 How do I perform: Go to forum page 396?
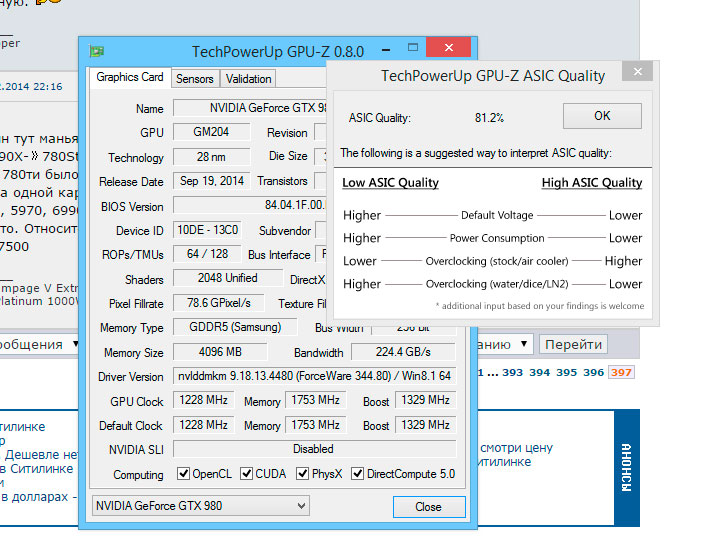pos(594,373)
